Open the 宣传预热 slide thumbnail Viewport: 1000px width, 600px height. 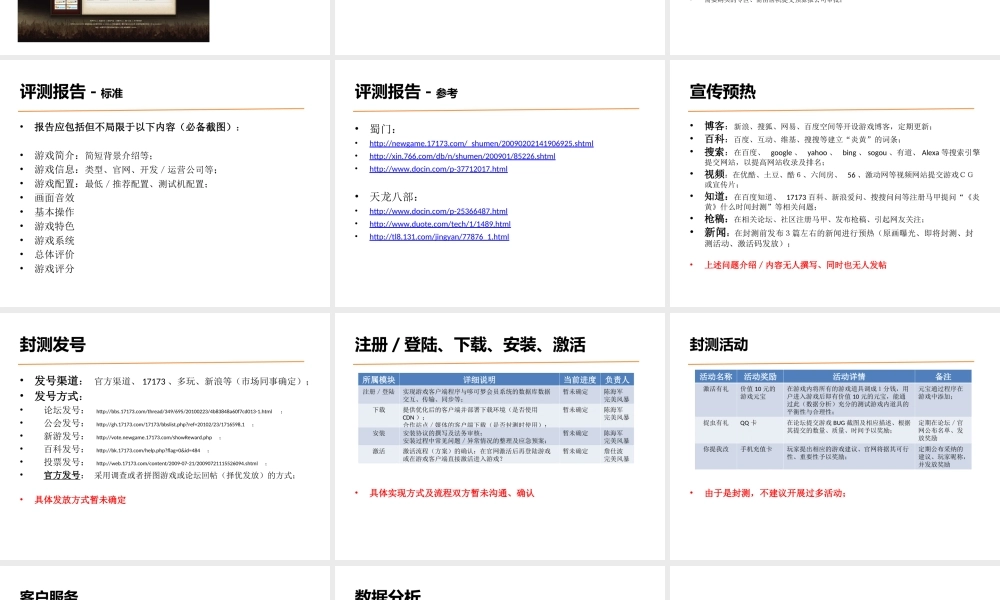pos(835,183)
